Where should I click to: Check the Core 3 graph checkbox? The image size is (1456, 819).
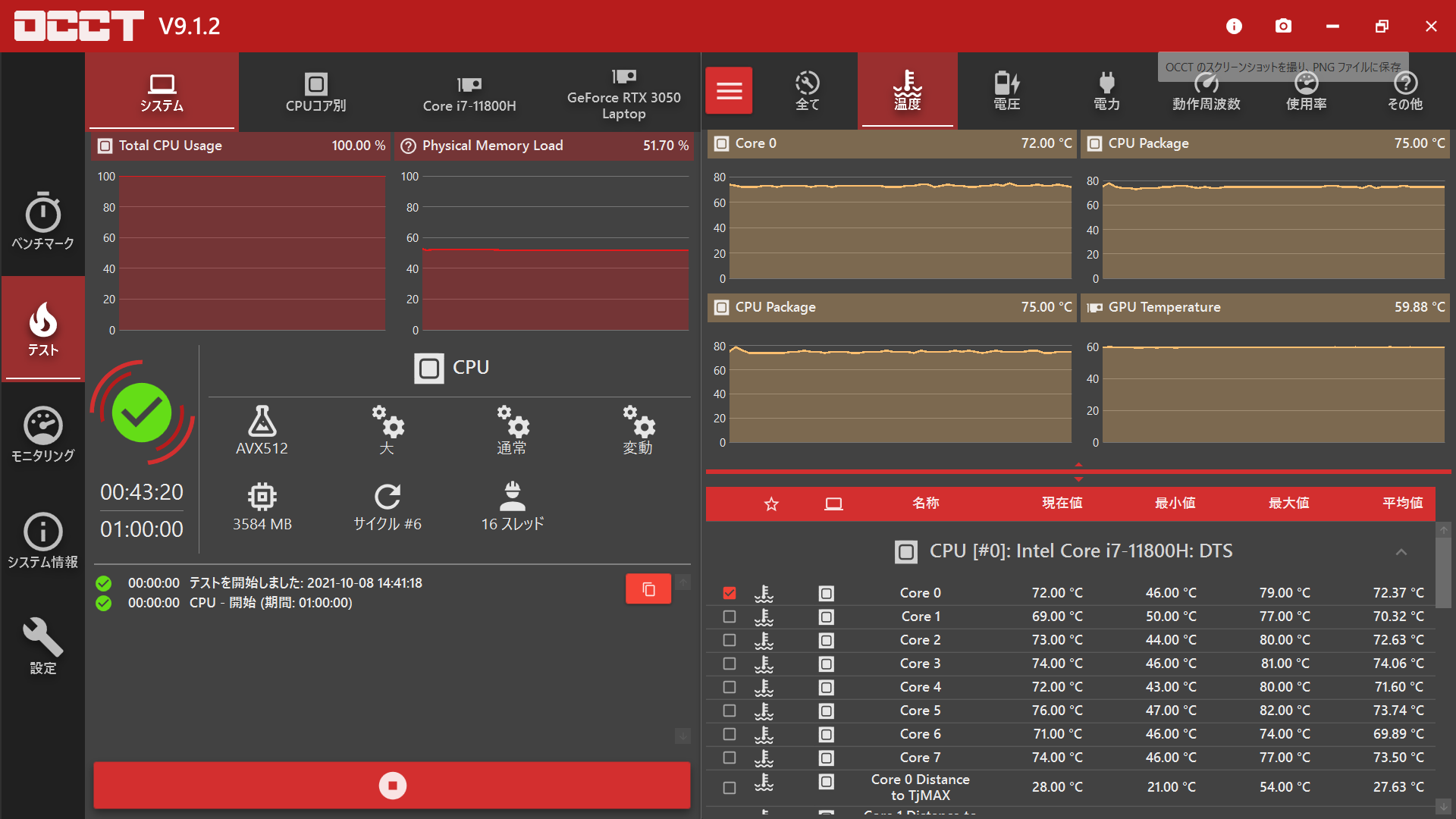click(x=730, y=664)
